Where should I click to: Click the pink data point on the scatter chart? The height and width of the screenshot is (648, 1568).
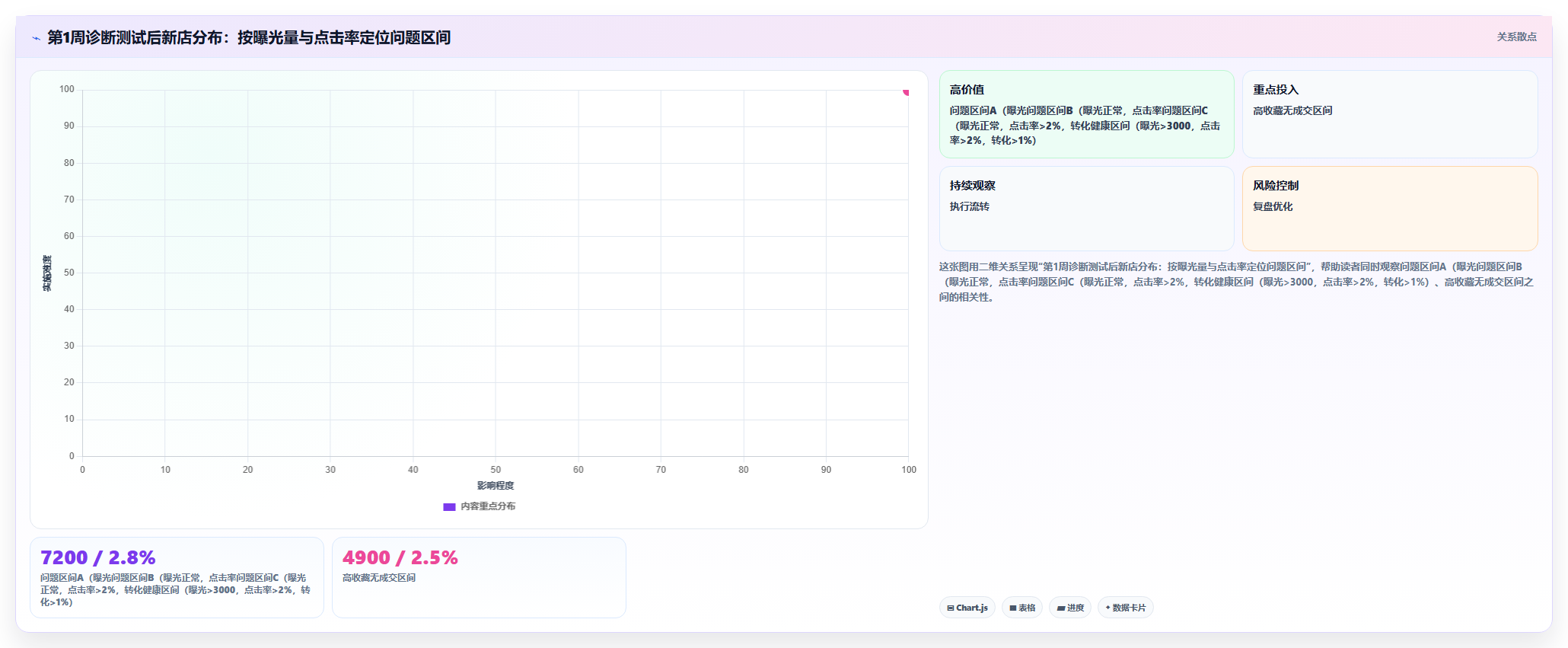point(906,91)
